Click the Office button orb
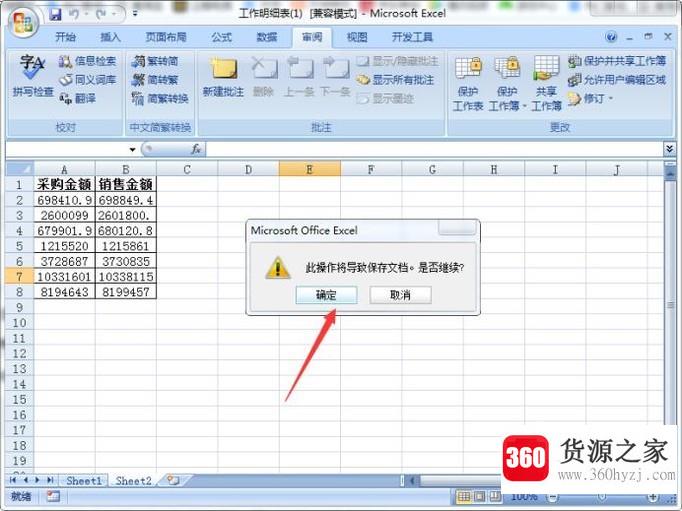The height and width of the screenshot is (511, 682). (23, 23)
